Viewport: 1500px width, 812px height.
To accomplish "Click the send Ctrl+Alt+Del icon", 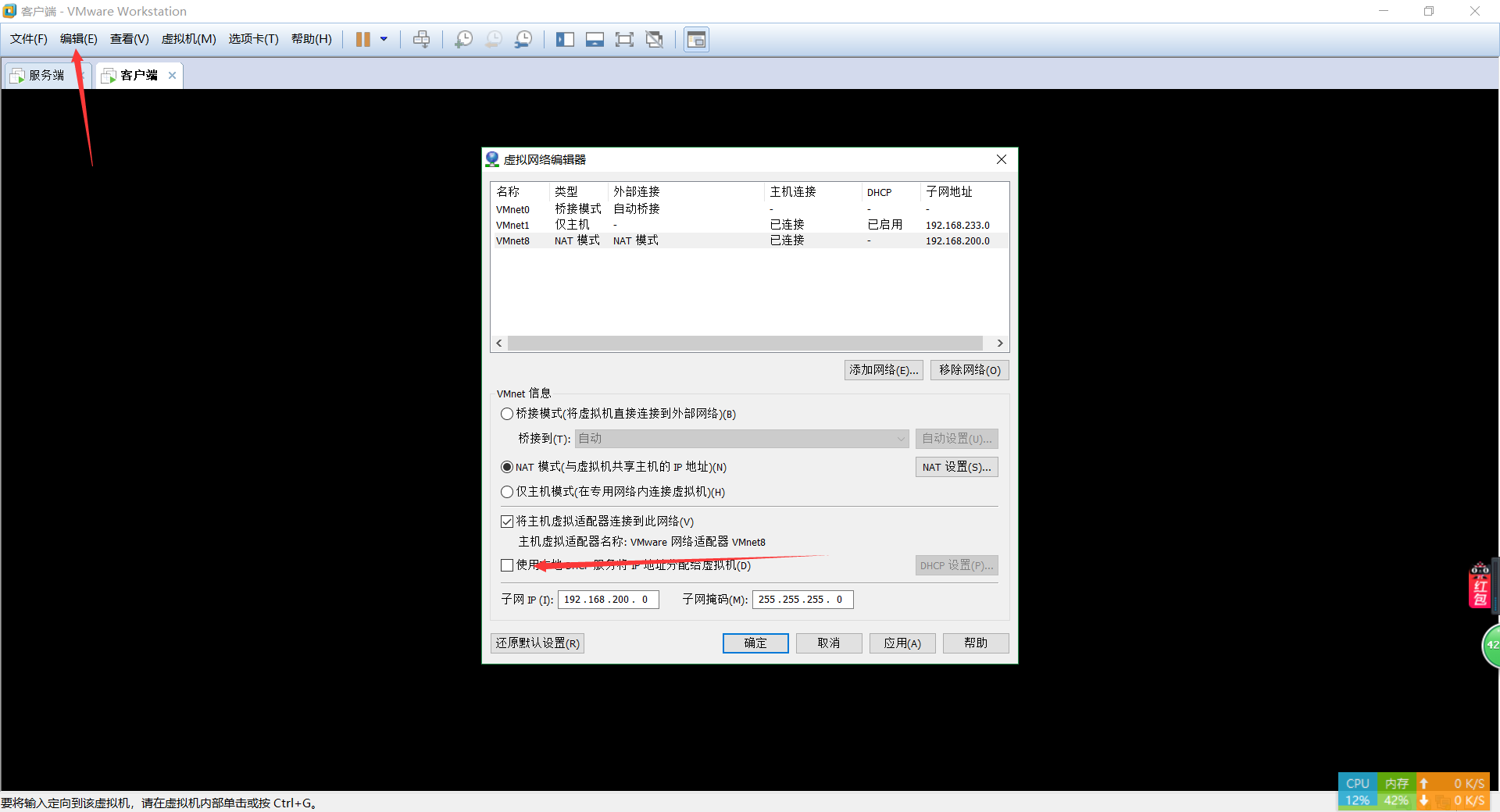I will click(x=422, y=39).
